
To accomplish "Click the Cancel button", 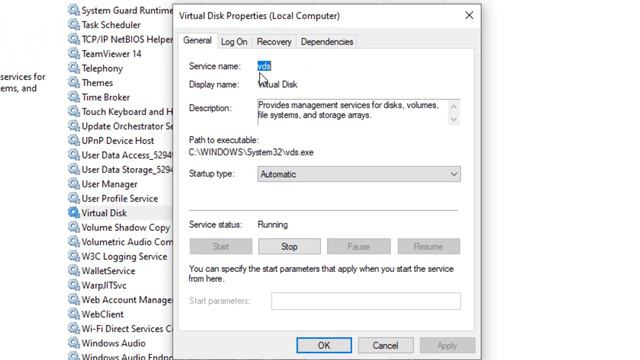I will 385,345.
